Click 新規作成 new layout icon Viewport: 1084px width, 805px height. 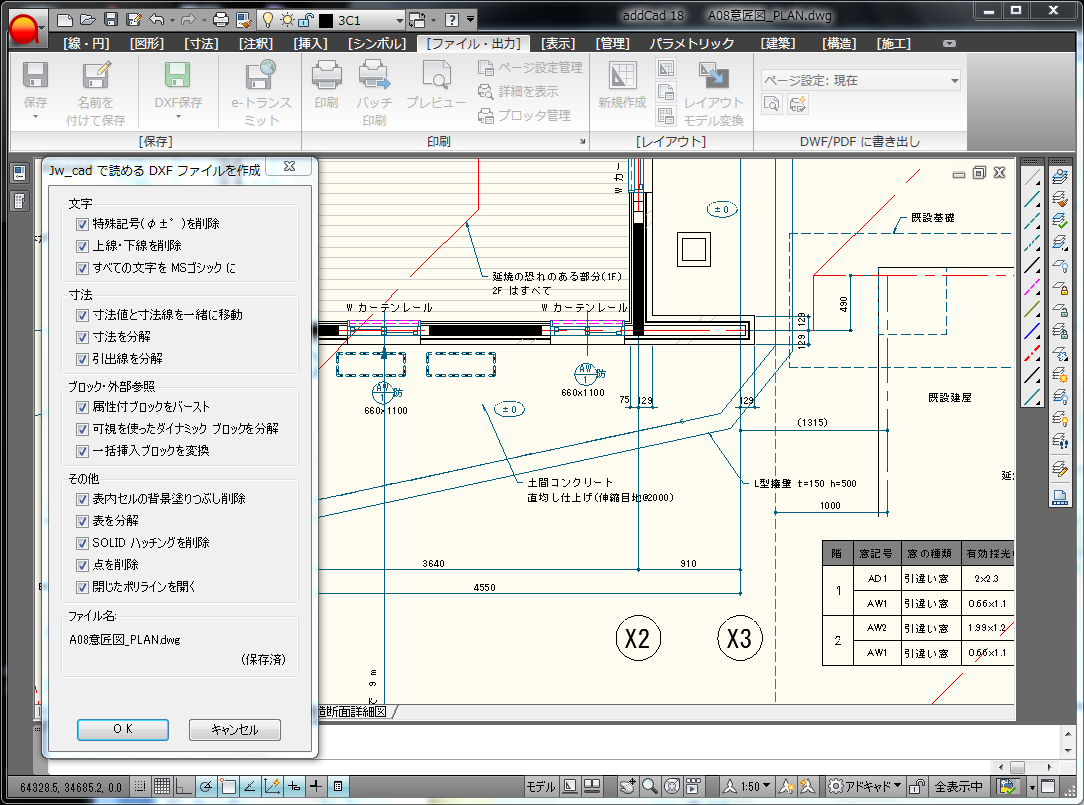point(622,75)
